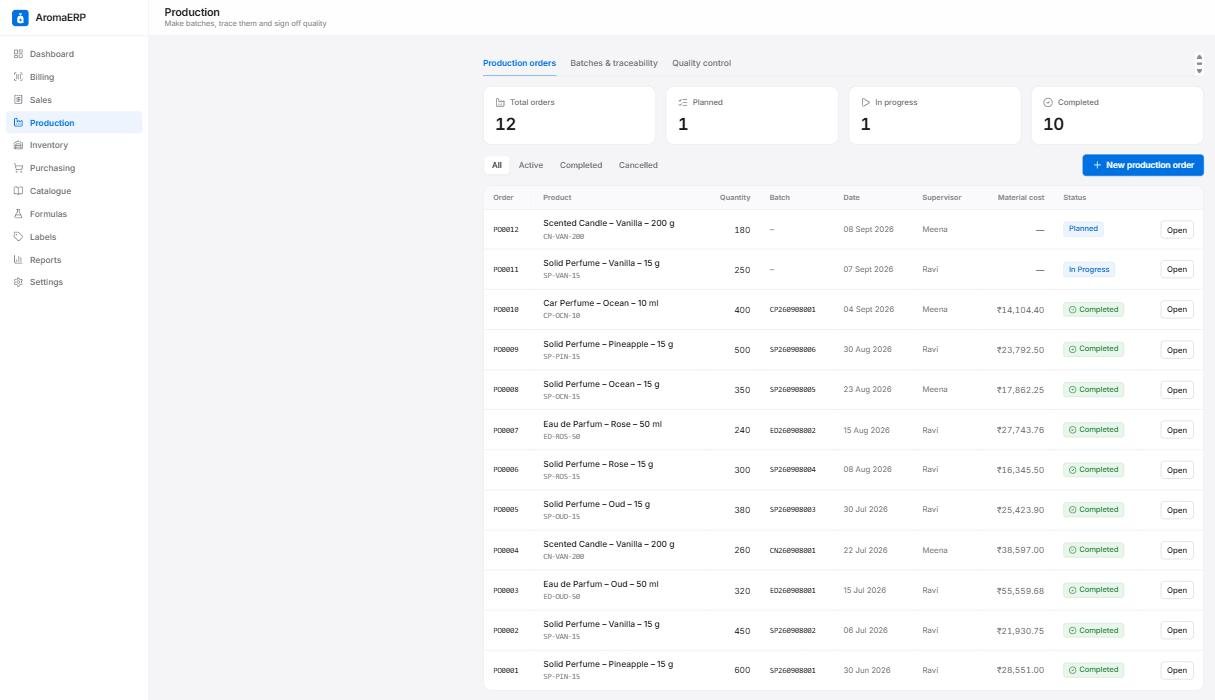Click the Total orders summary card

click(569, 115)
